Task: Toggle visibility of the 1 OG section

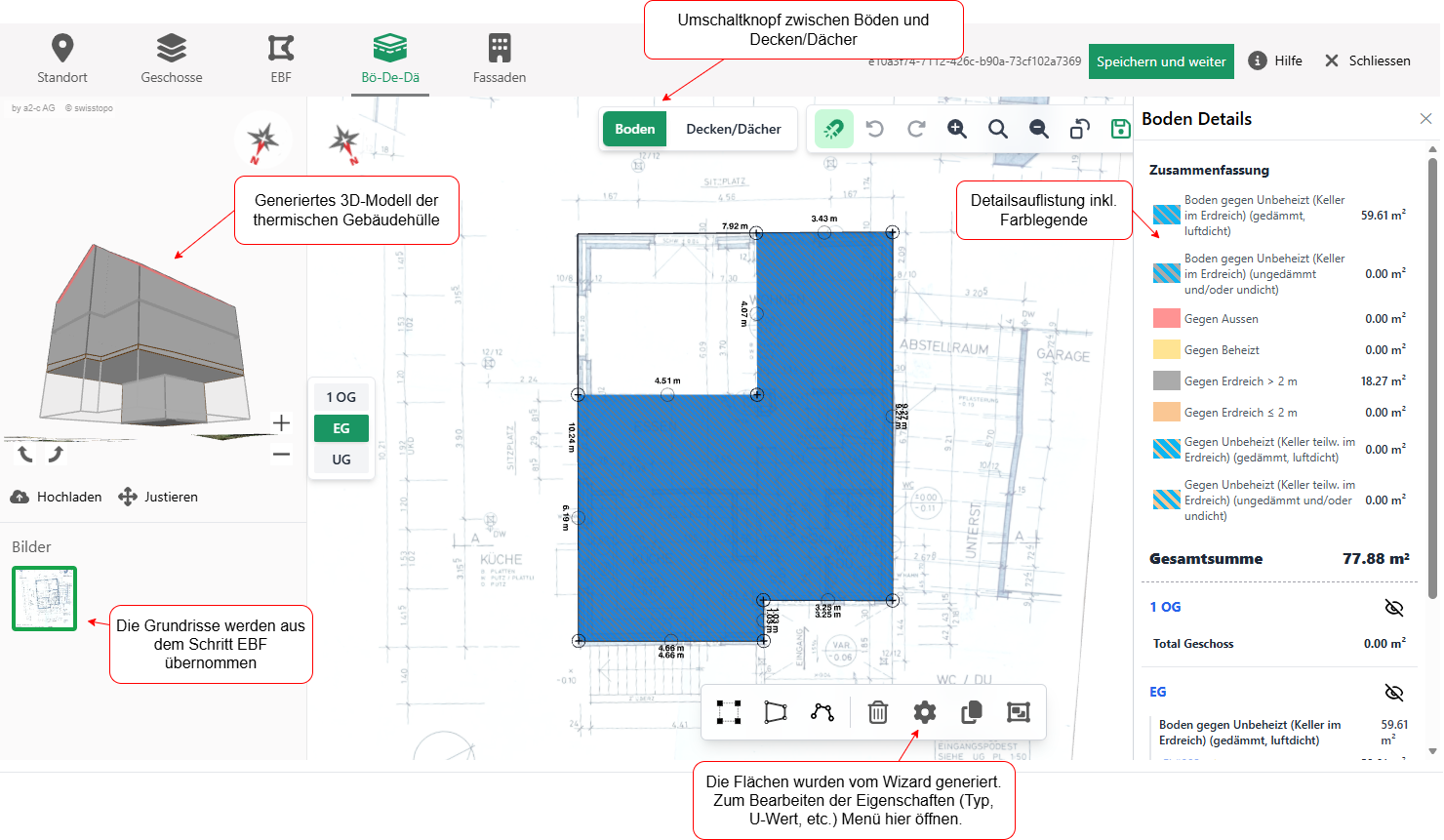Action: pos(1394,608)
